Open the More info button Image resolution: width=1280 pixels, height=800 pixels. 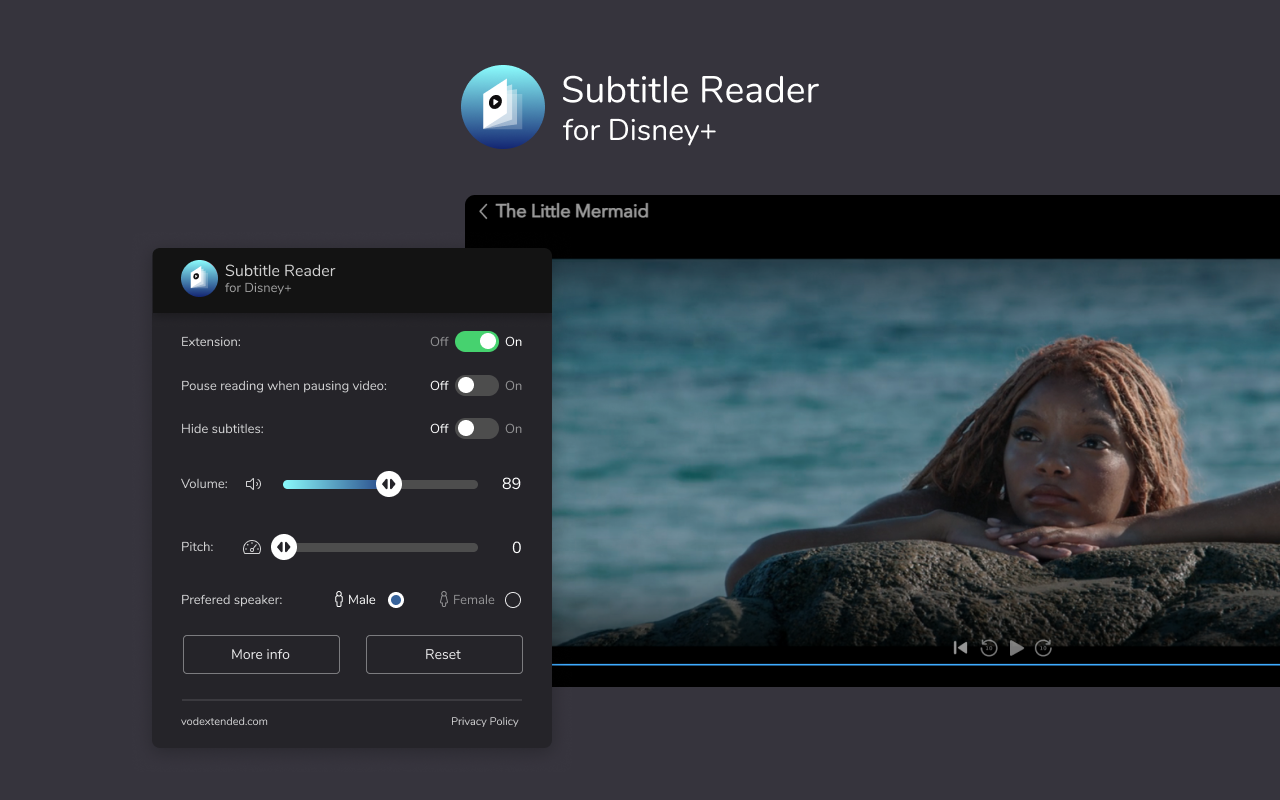(261, 654)
